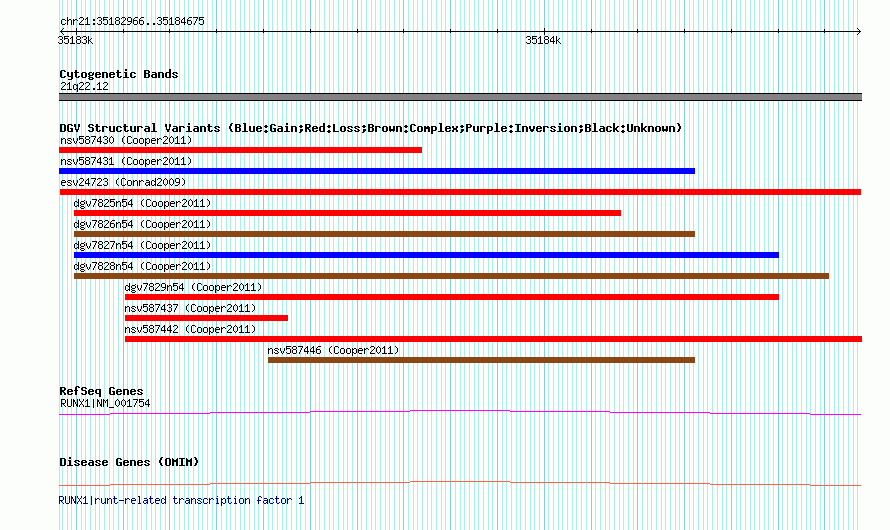Select the blue nsv587431 gain bar

click(x=377, y=171)
